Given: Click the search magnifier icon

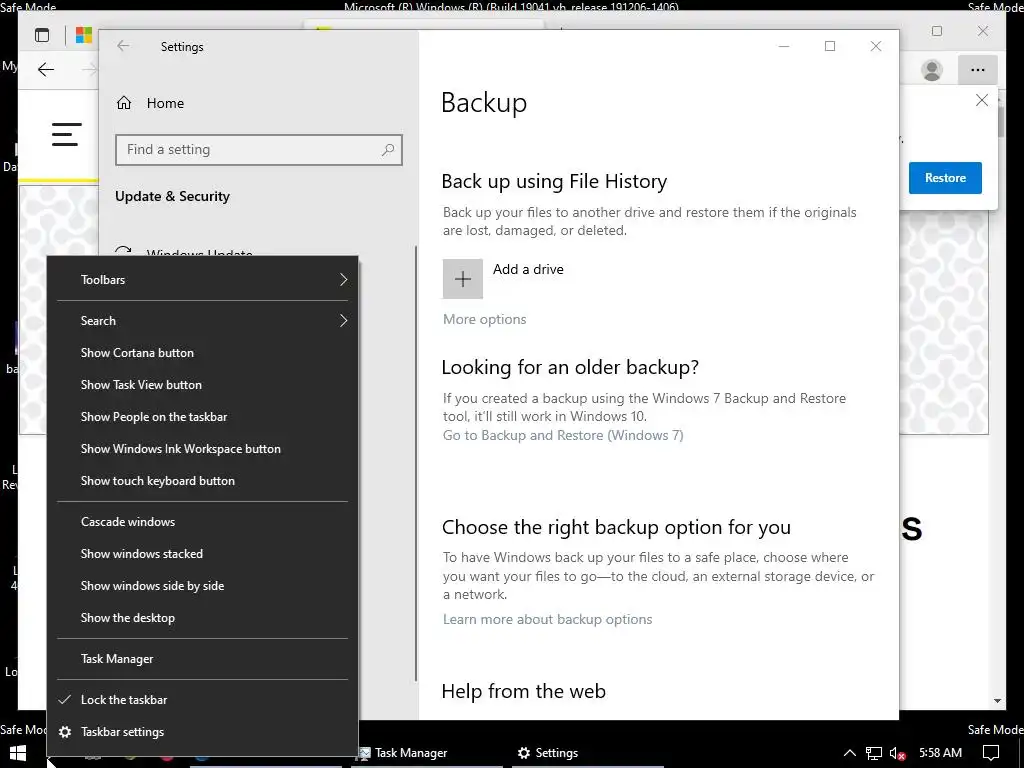Looking at the screenshot, I should click(x=388, y=150).
